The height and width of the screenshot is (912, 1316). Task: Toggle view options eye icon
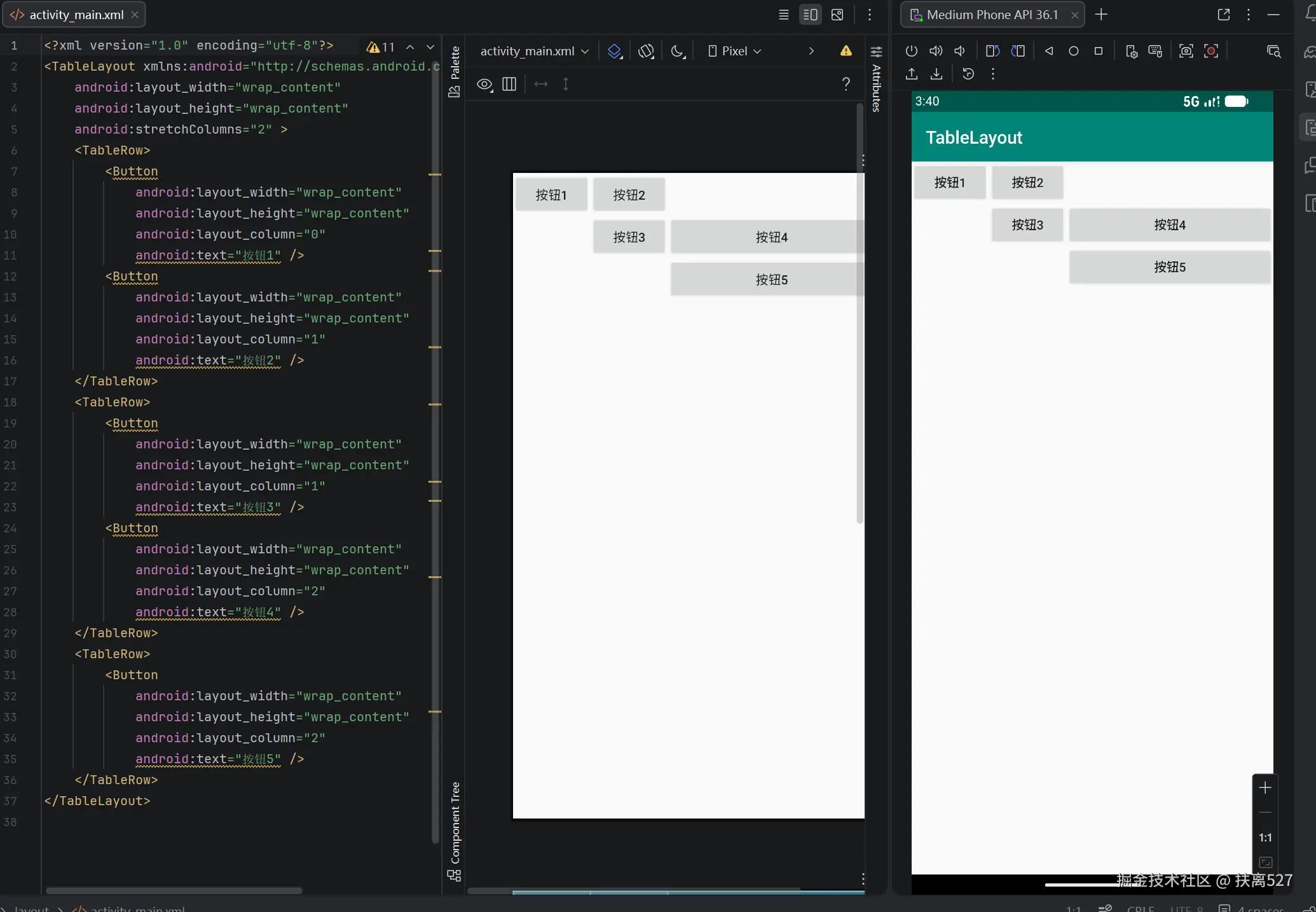pos(484,84)
